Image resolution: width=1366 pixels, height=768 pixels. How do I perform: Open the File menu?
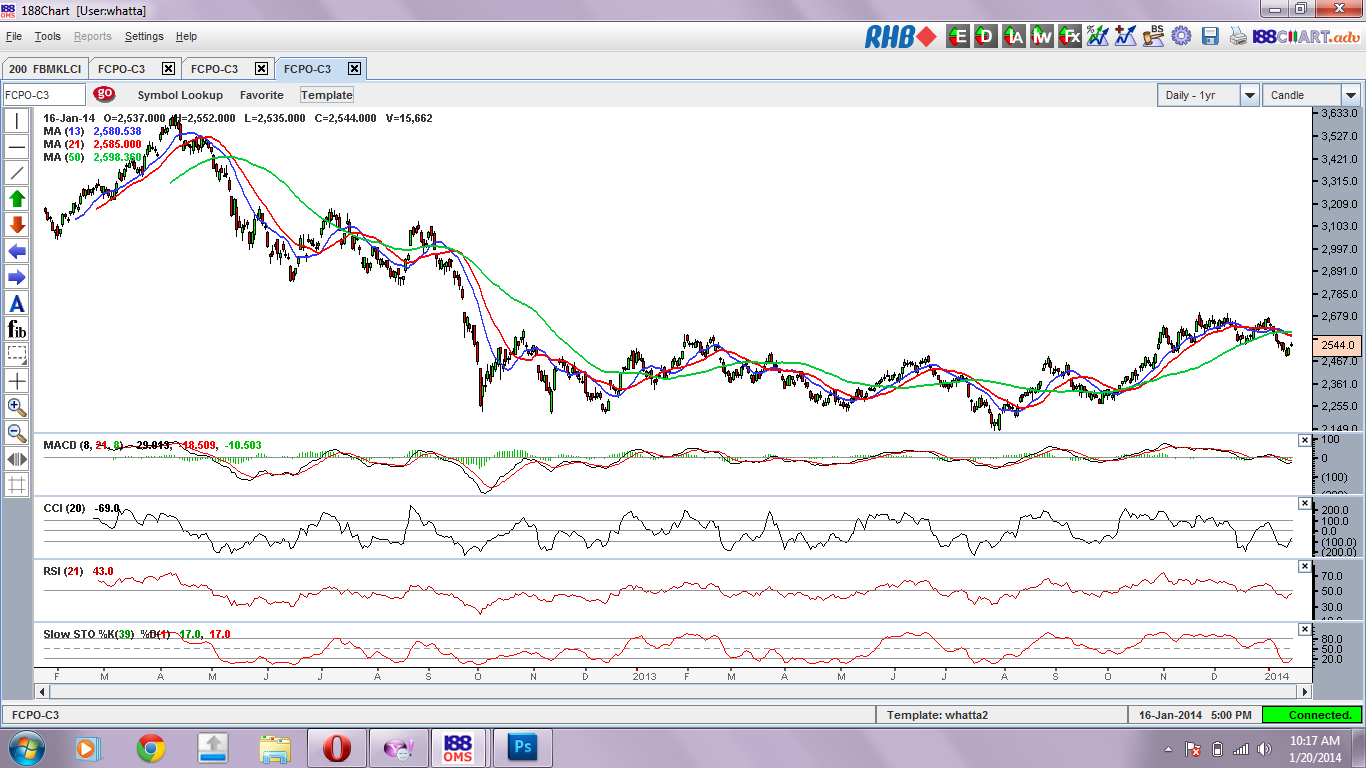(14, 36)
